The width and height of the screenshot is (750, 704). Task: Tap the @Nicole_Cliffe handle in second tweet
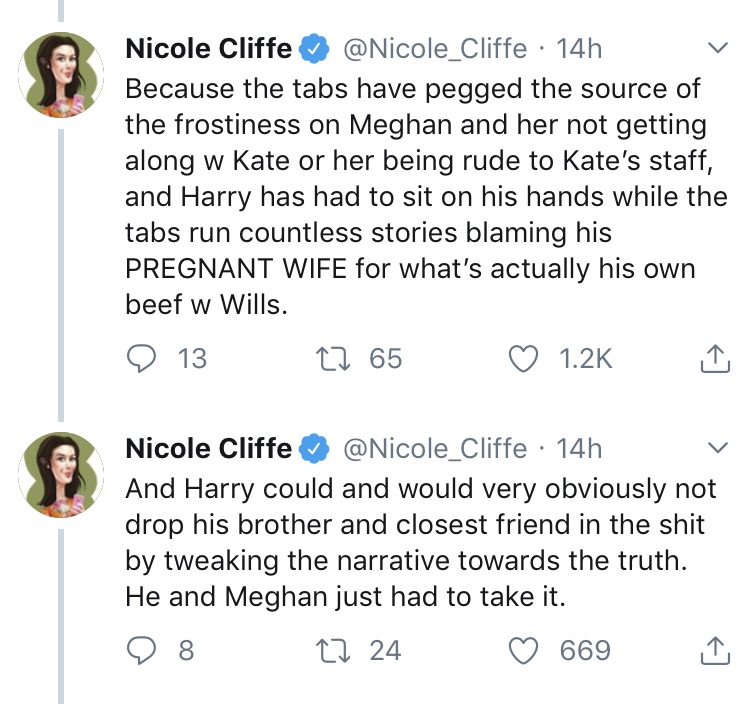435,448
